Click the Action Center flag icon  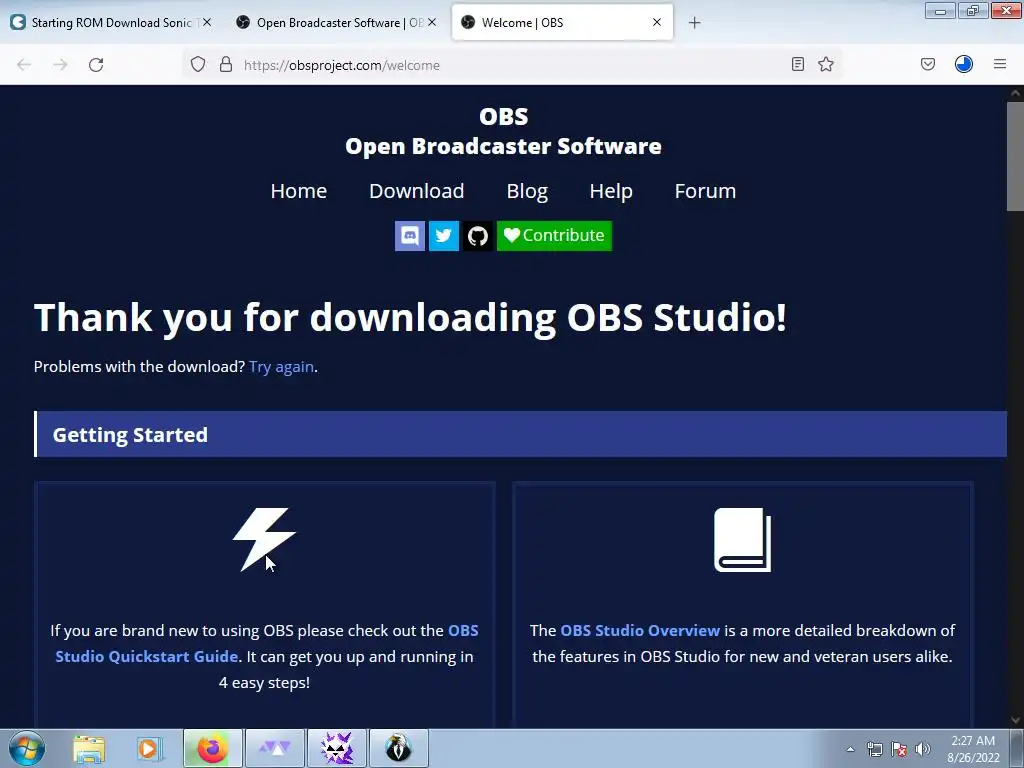pyautogui.click(x=899, y=749)
